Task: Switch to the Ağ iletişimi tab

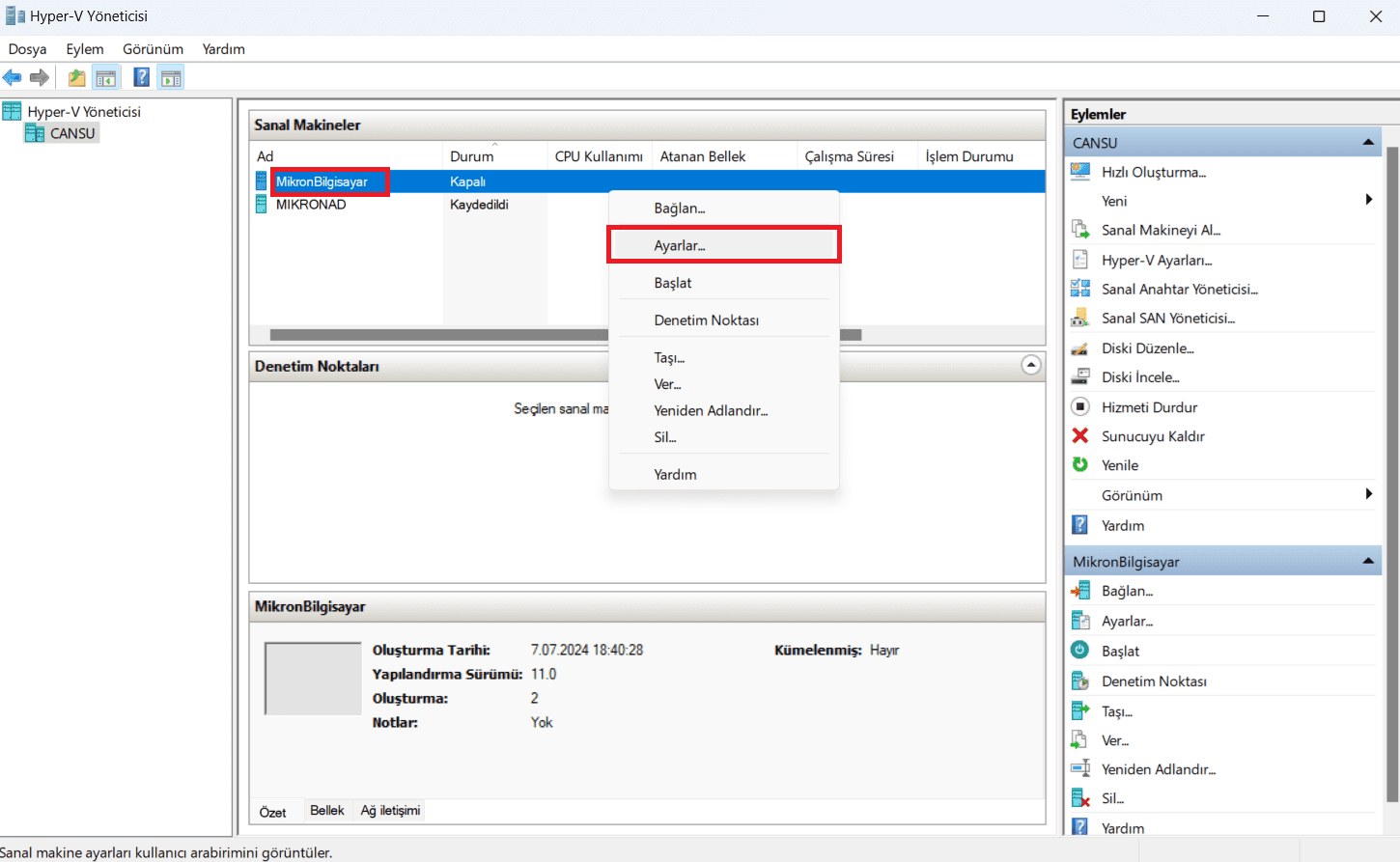Action: pos(390,811)
